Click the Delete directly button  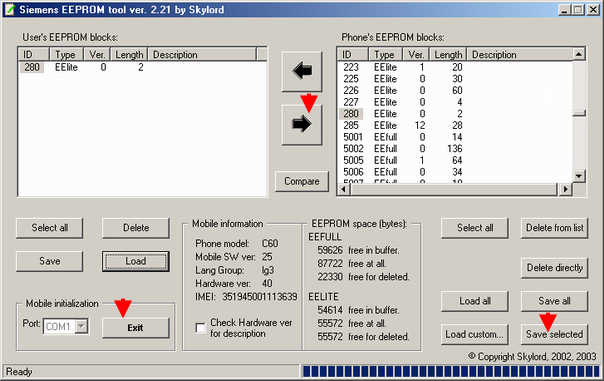coord(555,268)
